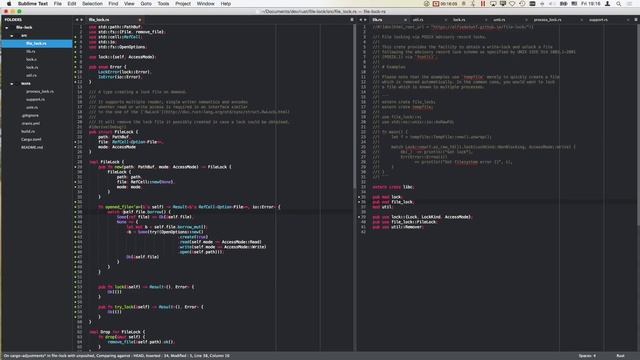Close the lock.rs tab

tap(486, 20)
